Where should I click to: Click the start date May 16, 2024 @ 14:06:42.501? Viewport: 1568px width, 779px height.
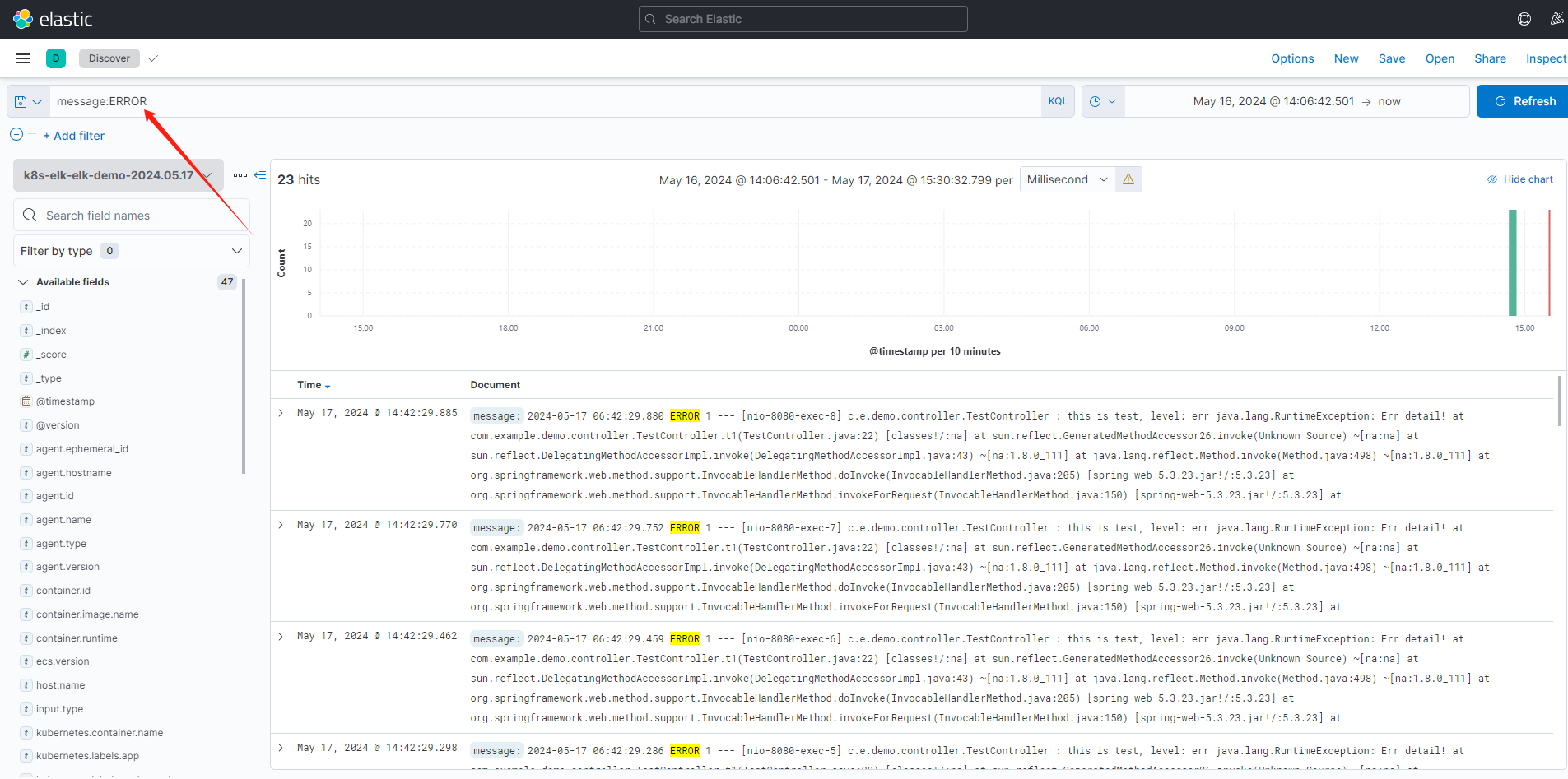pyautogui.click(x=1273, y=101)
